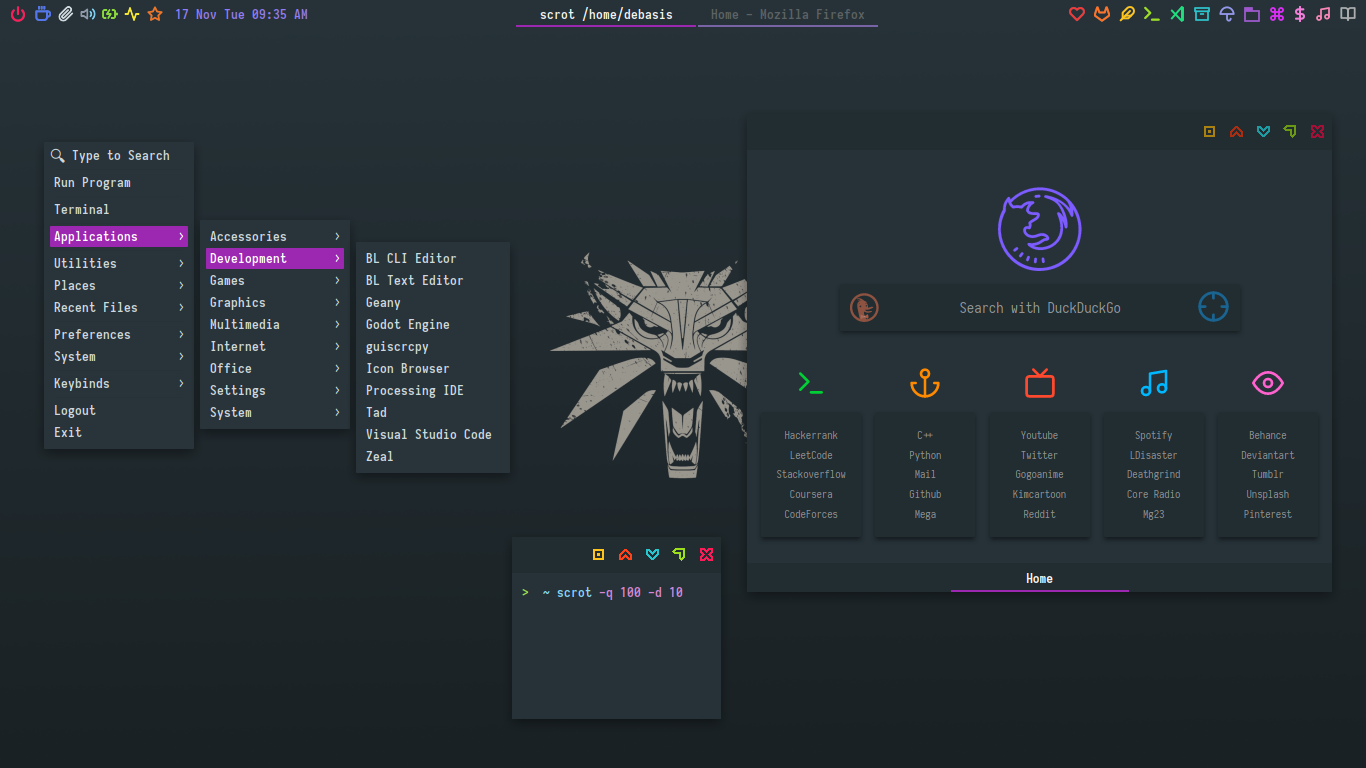Viewport: 1366px width, 768px height.
Task: Click the teal archive box launcher icon
Action: (x=1202, y=14)
